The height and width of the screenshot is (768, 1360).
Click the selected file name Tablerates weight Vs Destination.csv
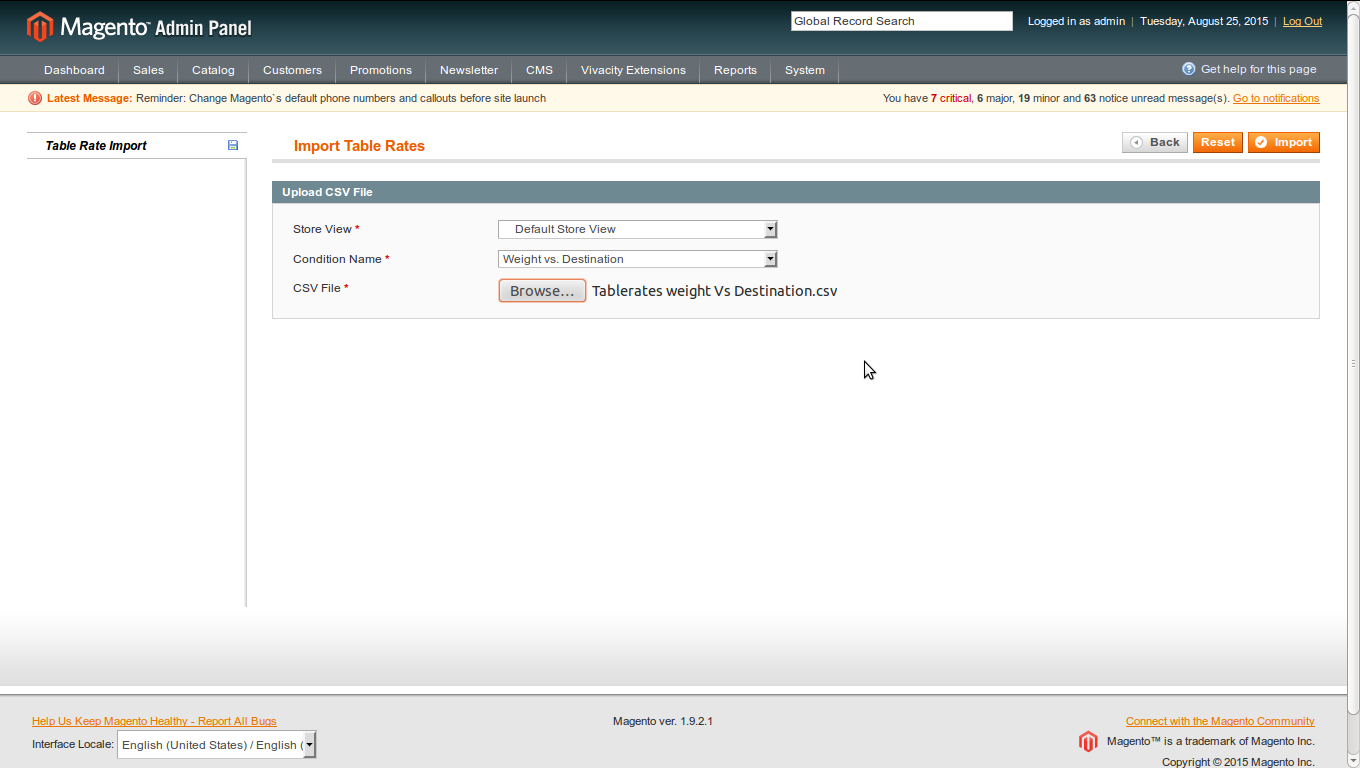pos(715,291)
